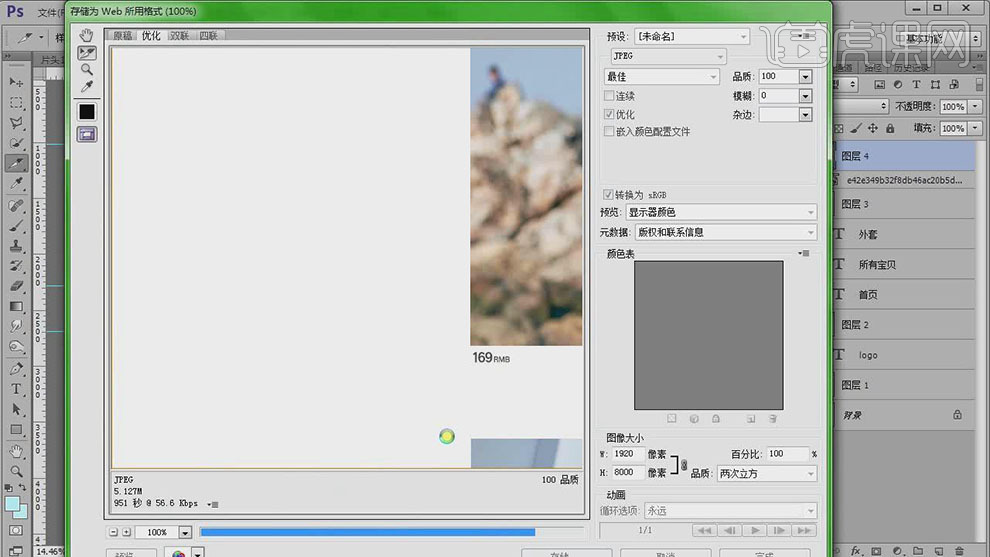Click the black eyedropper color swatch
Screen dimensions: 990x557
(x=86, y=112)
